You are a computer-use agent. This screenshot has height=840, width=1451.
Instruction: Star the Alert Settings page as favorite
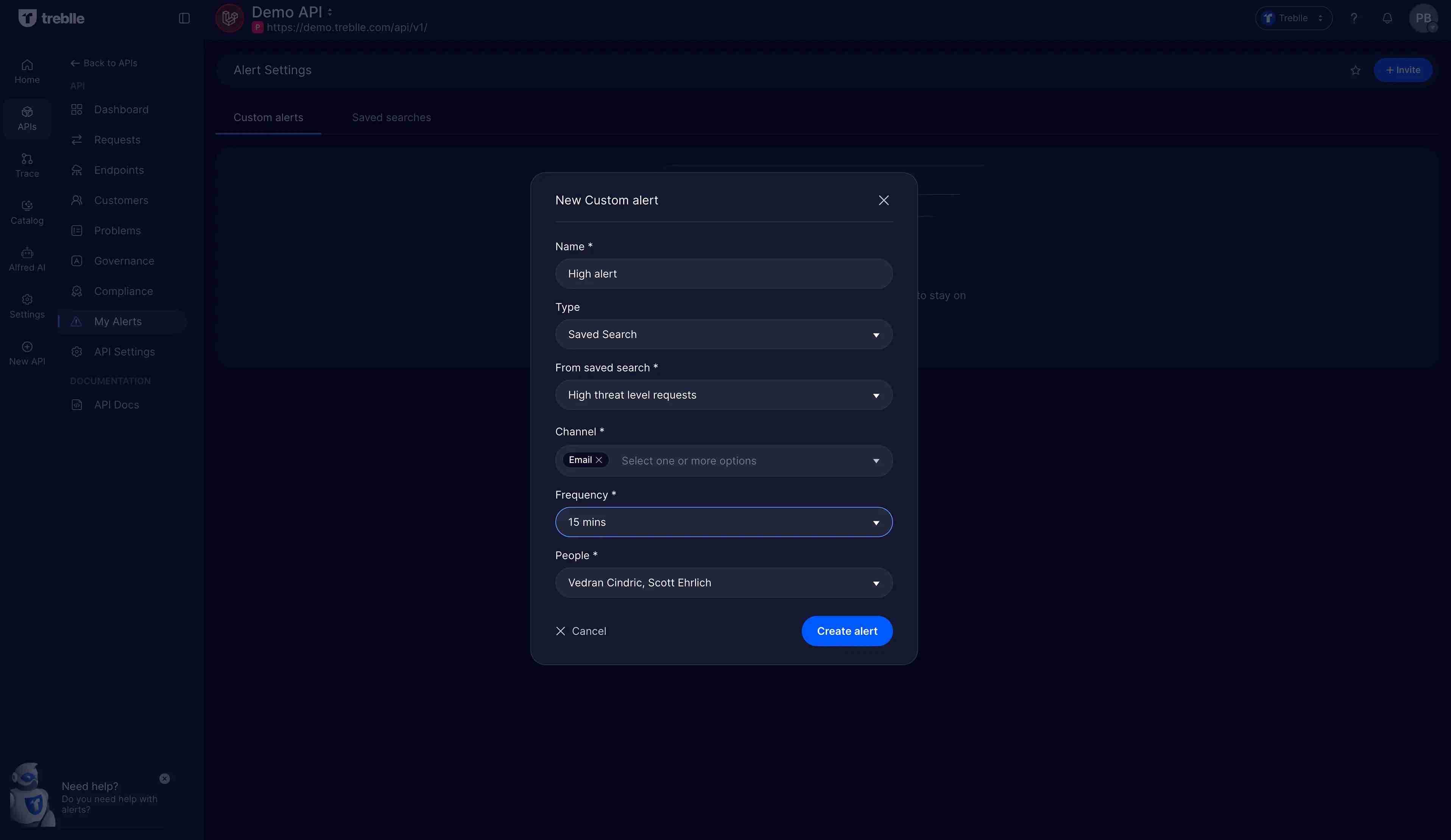[1356, 70]
